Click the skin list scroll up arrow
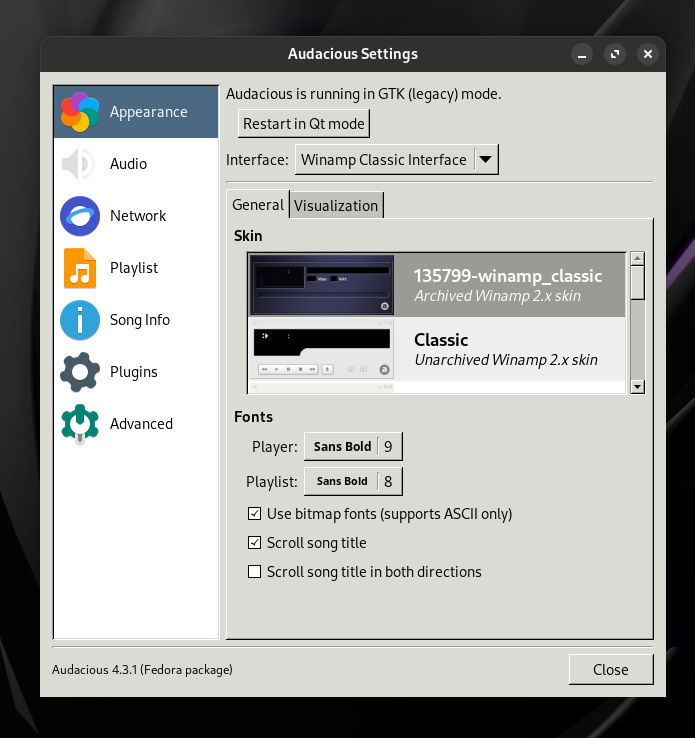Viewport: 695px width, 738px height. click(x=638, y=258)
